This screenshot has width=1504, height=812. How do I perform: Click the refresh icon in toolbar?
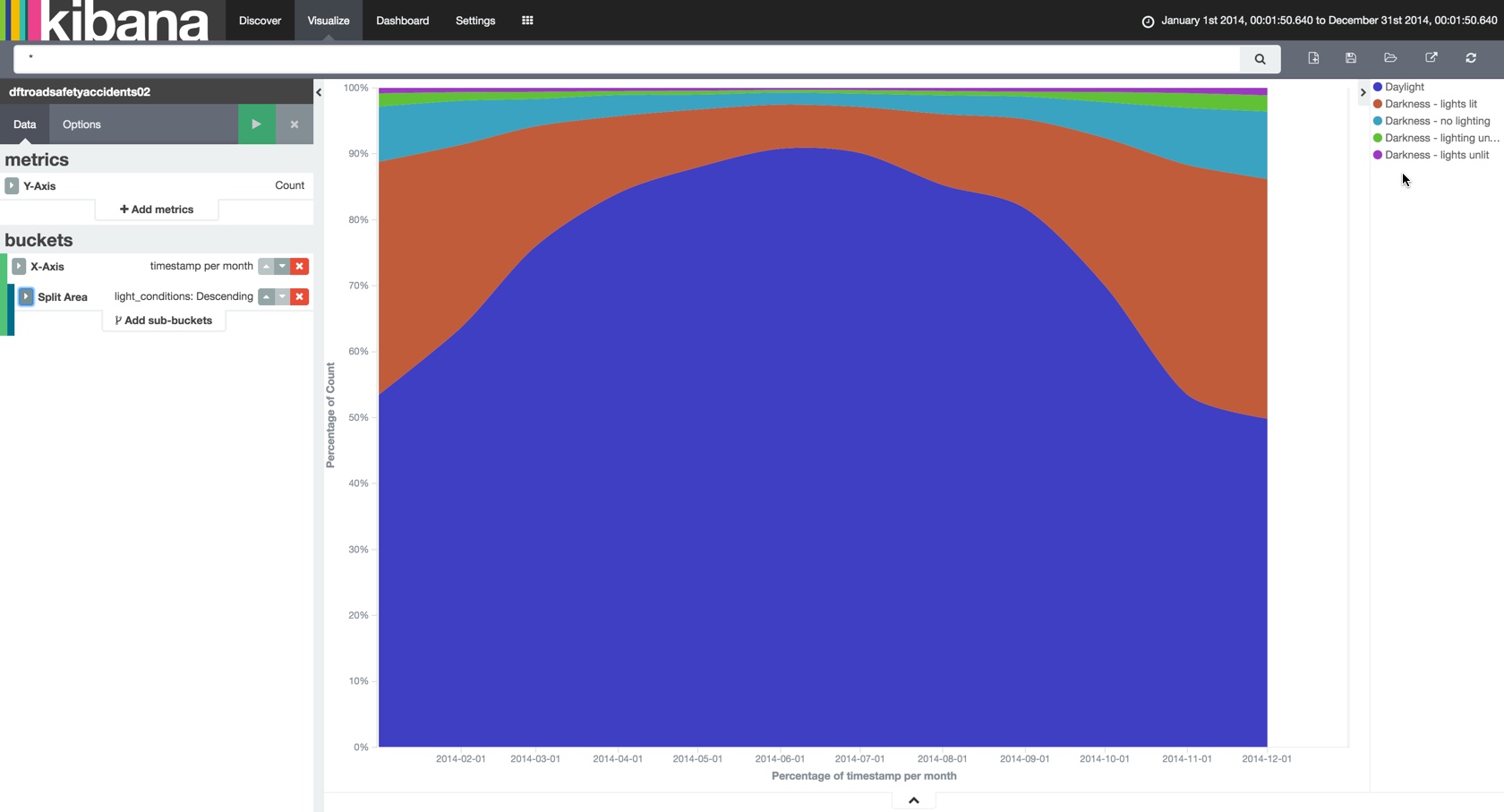click(1471, 58)
